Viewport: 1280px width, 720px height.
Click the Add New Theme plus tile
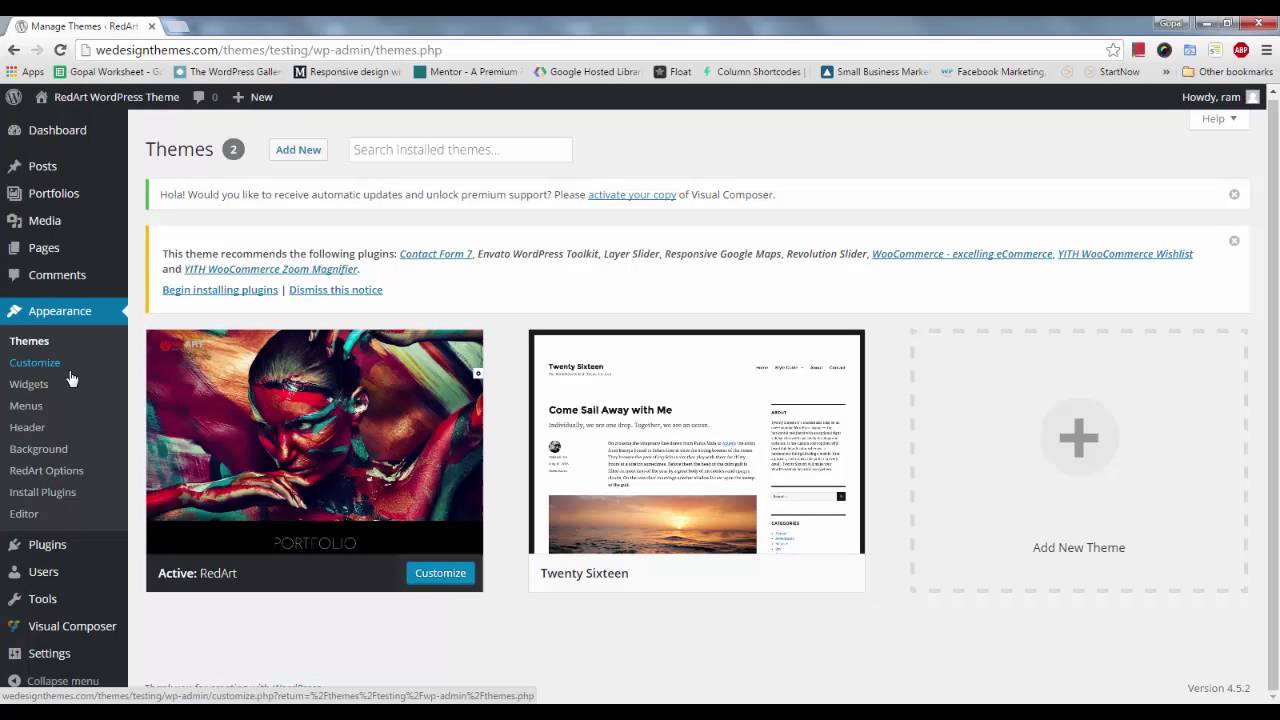[x=1079, y=461]
